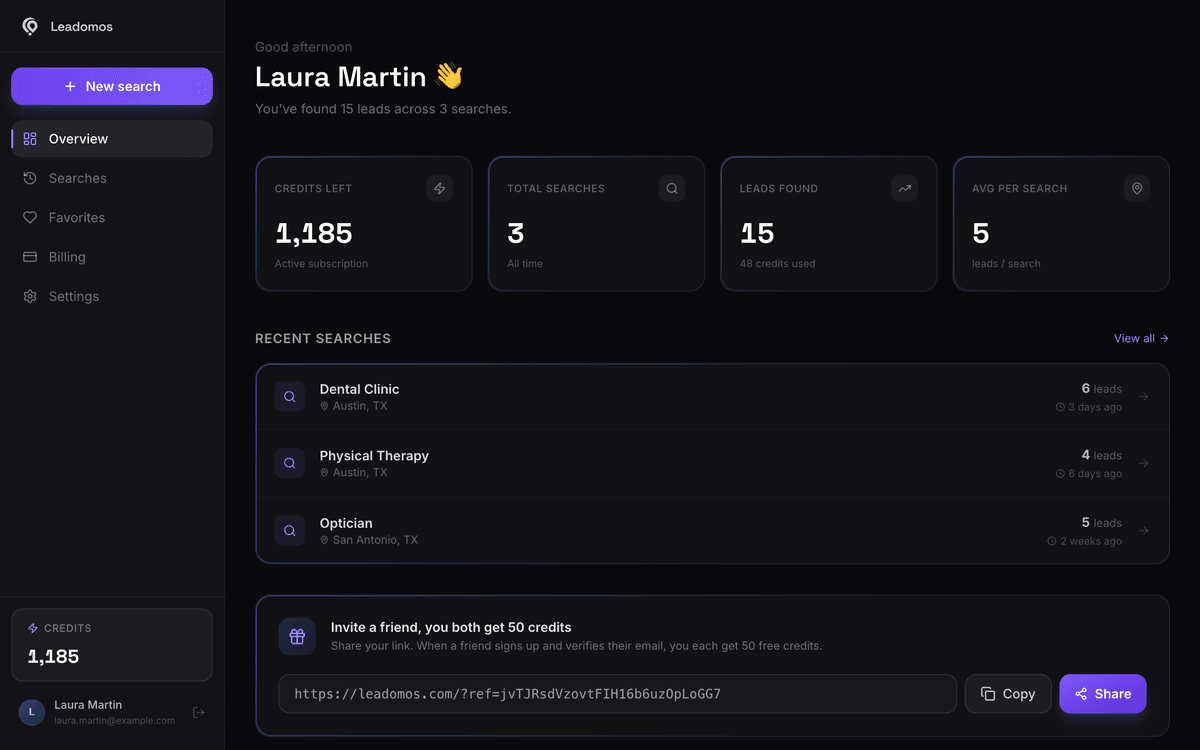
Task: Click the magnifier icon in Total Searches card
Action: 672,188
